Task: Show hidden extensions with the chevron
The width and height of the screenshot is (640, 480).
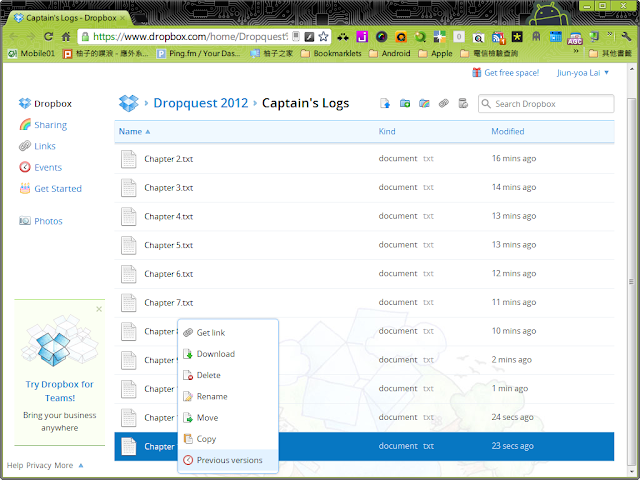Action: click(611, 35)
